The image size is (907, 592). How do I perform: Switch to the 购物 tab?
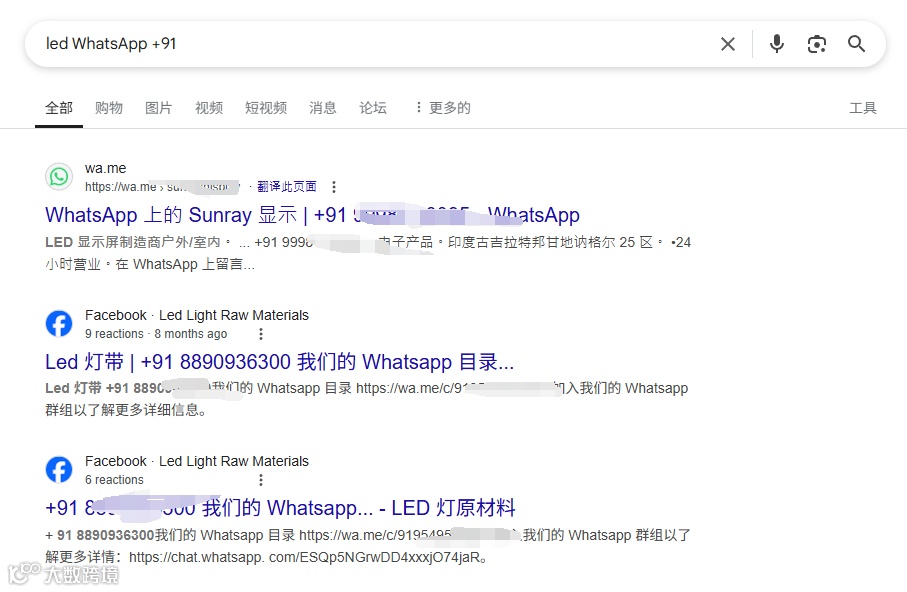109,108
